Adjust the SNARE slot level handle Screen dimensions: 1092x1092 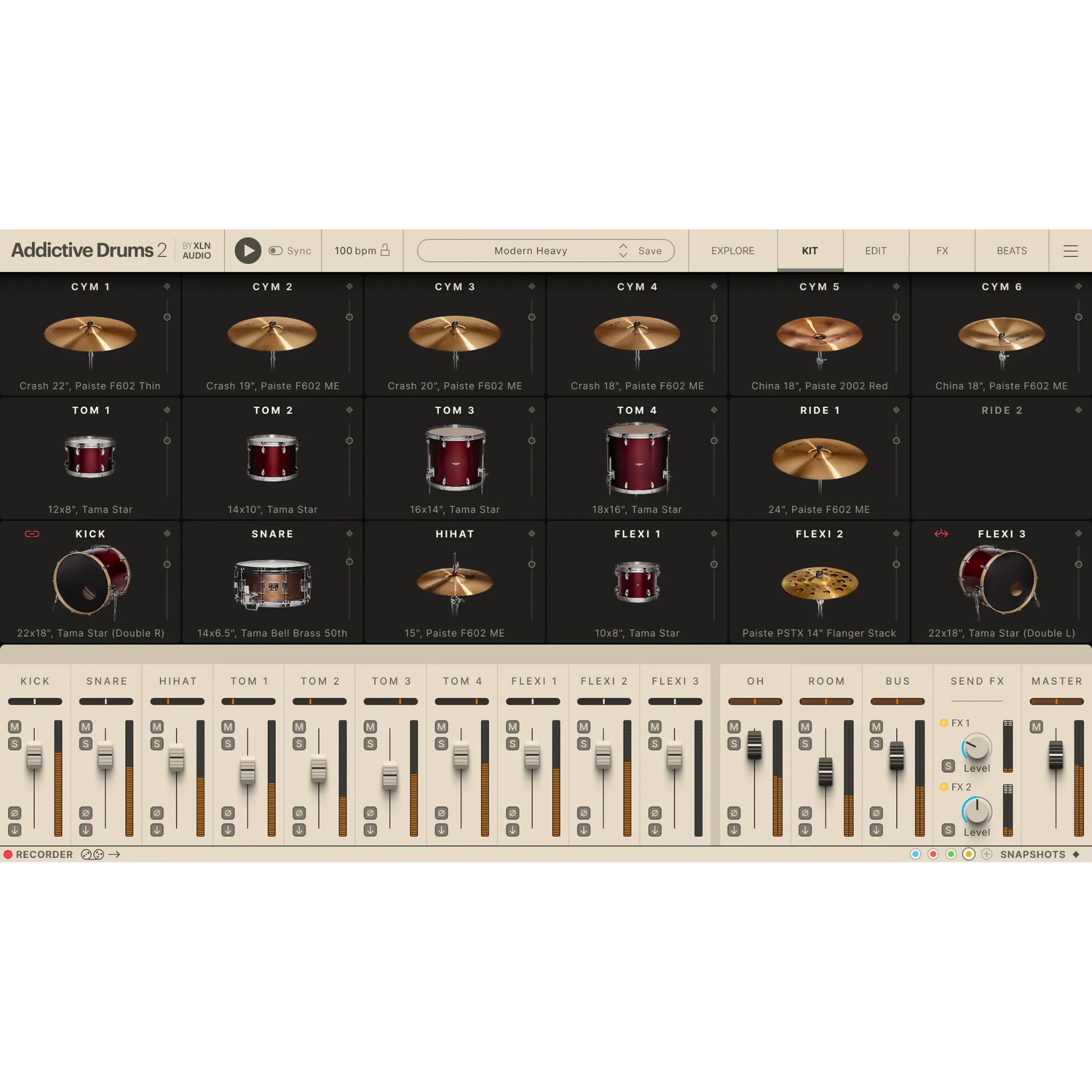click(x=349, y=562)
